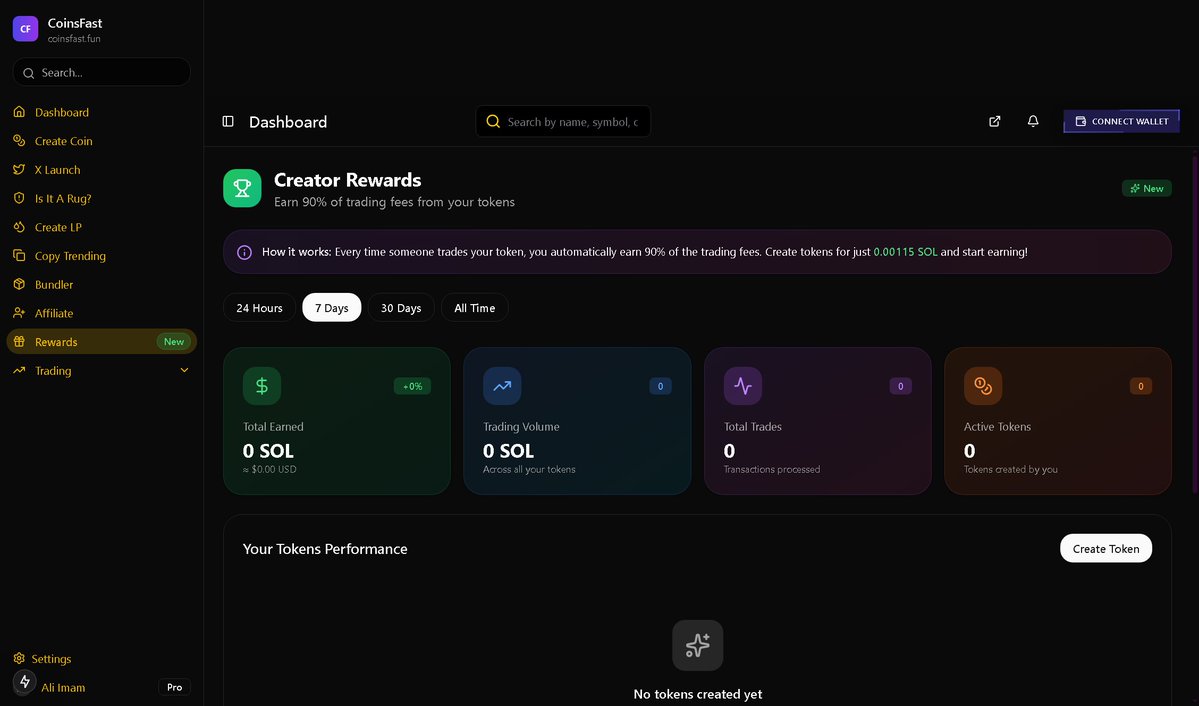Open Bundler in sidebar
This screenshot has height=706, width=1199.
point(102,285)
